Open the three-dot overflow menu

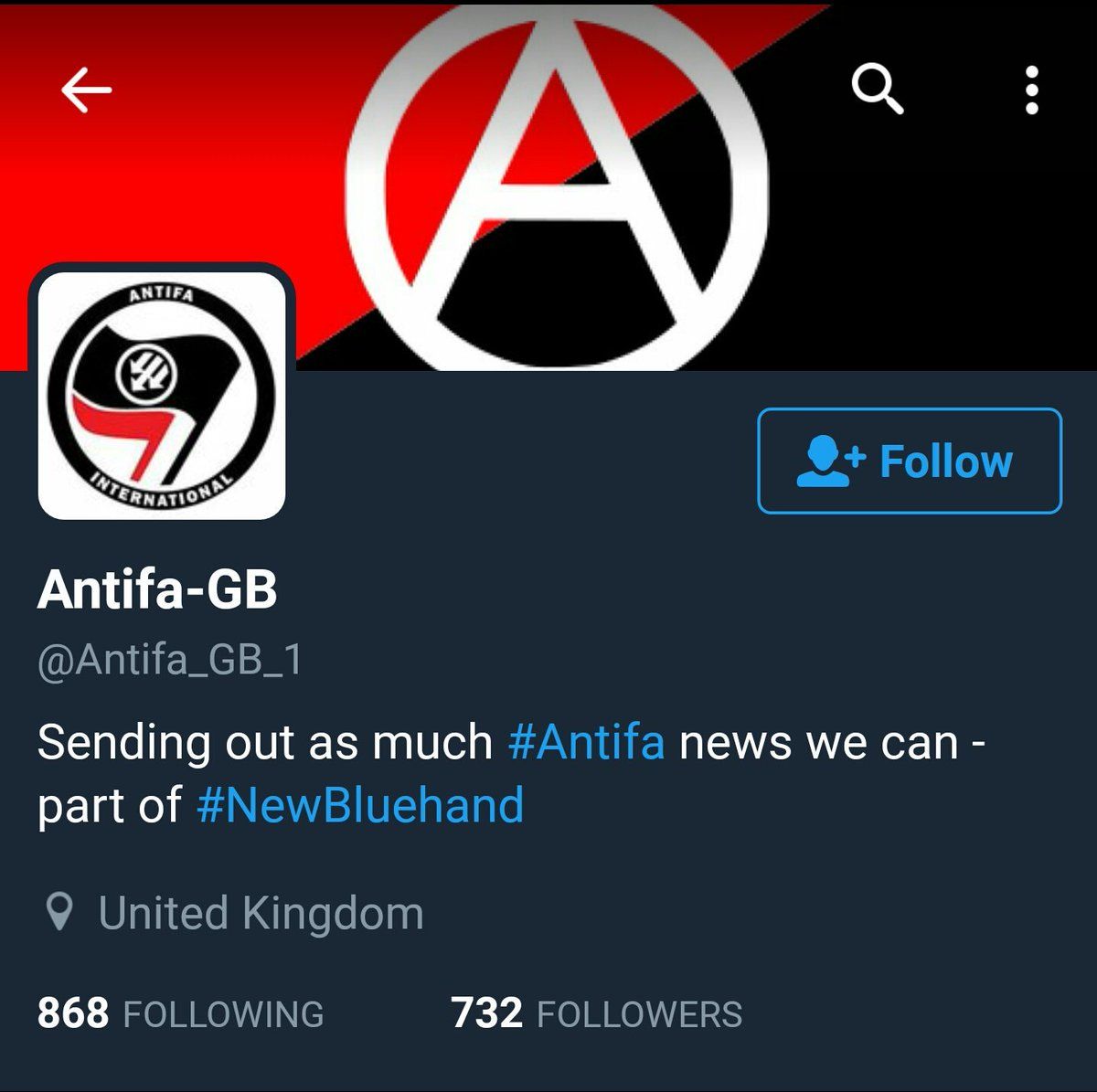point(1032,90)
